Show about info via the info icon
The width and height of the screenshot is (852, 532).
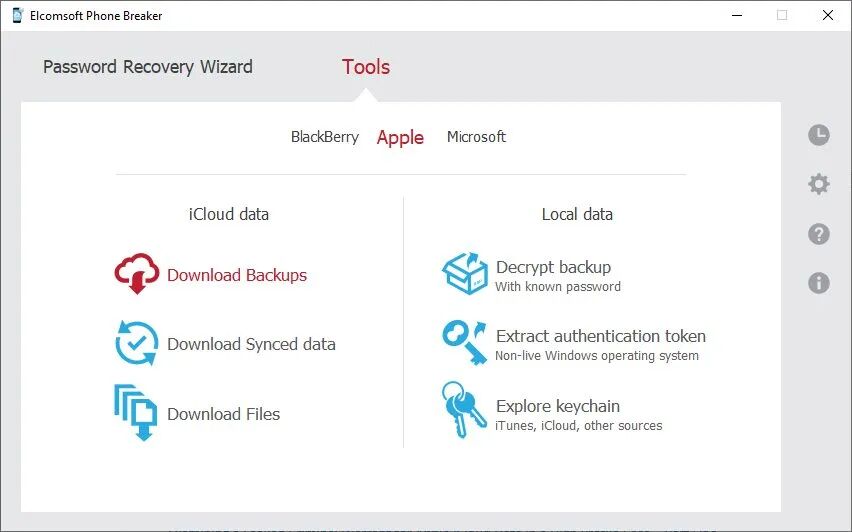click(x=819, y=283)
